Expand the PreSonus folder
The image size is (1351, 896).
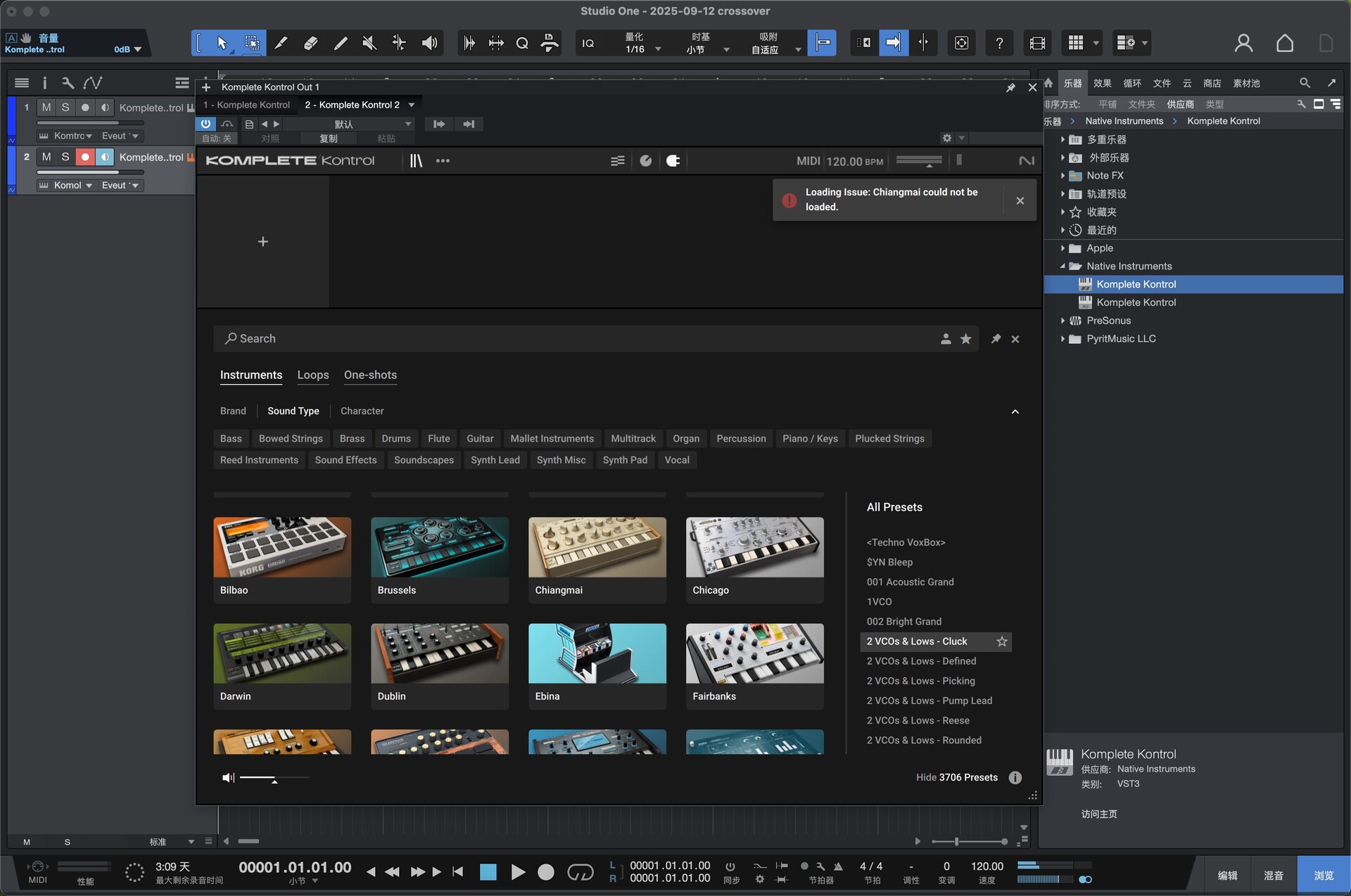[x=1063, y=321]
